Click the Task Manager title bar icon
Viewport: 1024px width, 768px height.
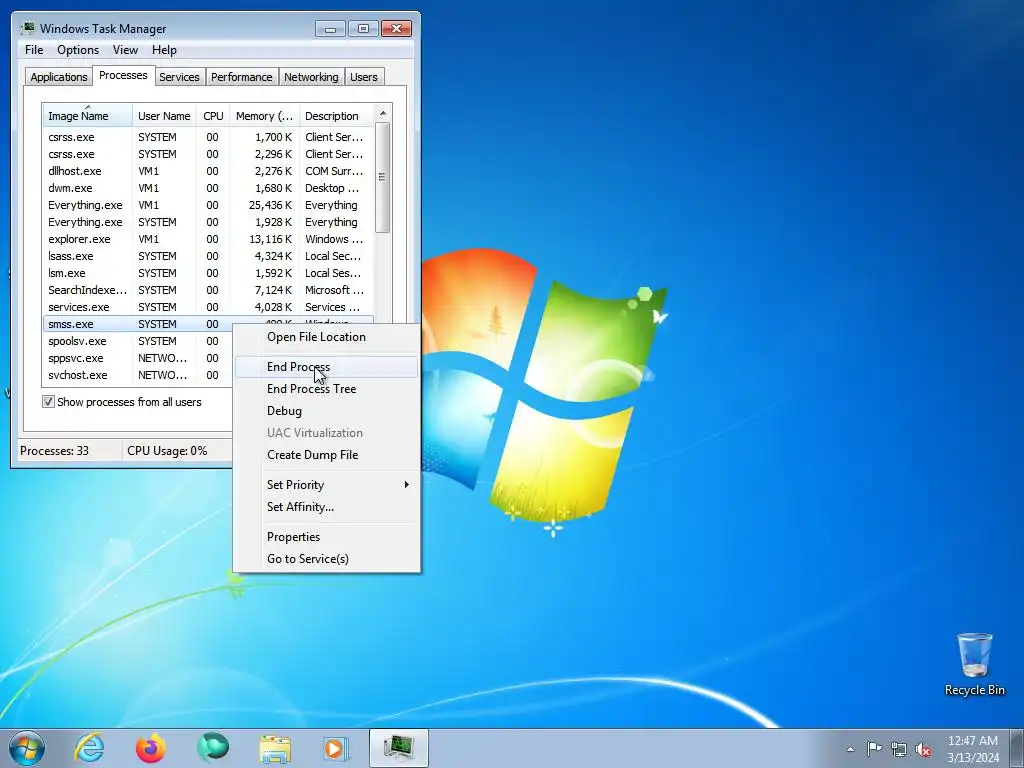point(27,28)
